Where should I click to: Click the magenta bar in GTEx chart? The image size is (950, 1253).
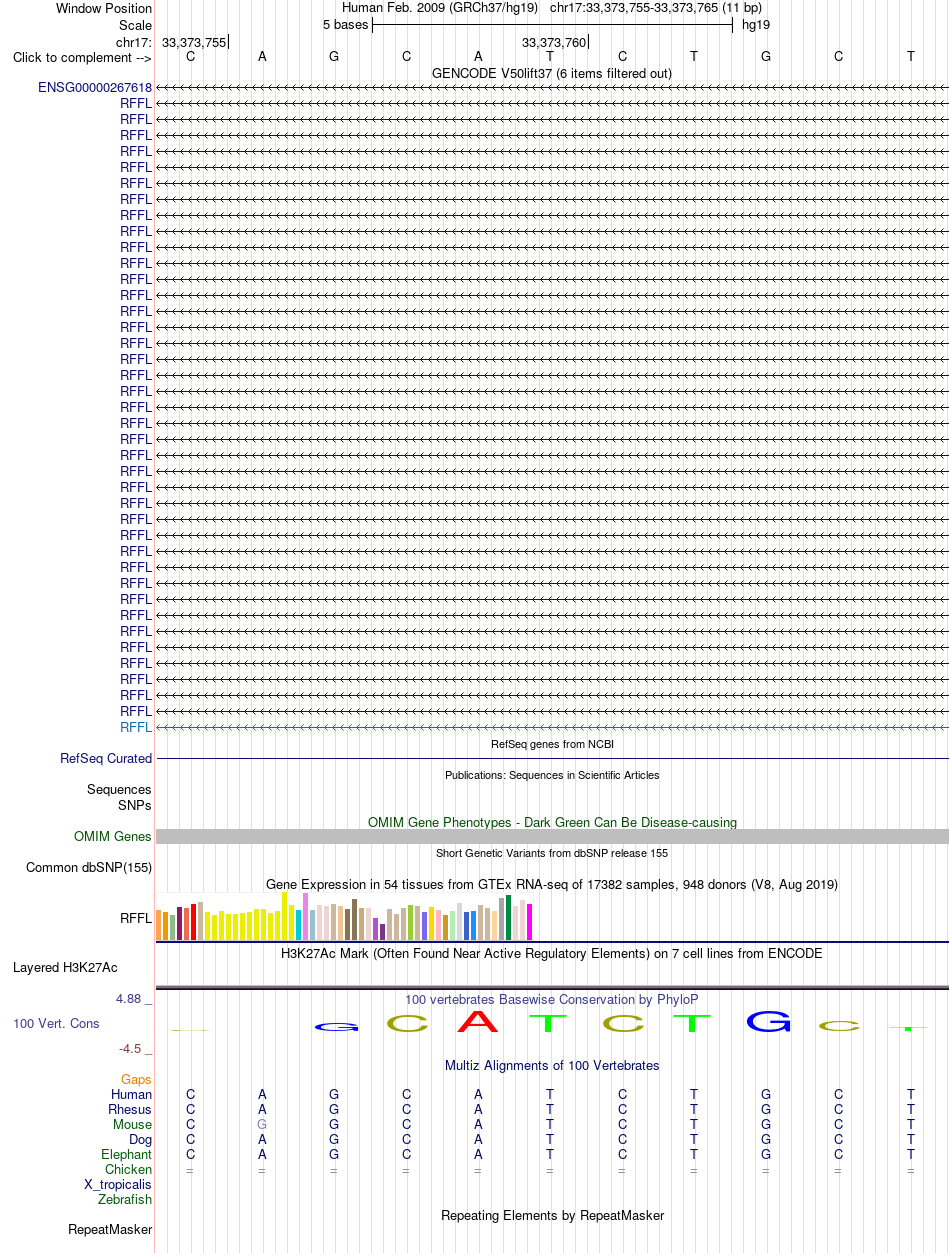pos(529,921)
